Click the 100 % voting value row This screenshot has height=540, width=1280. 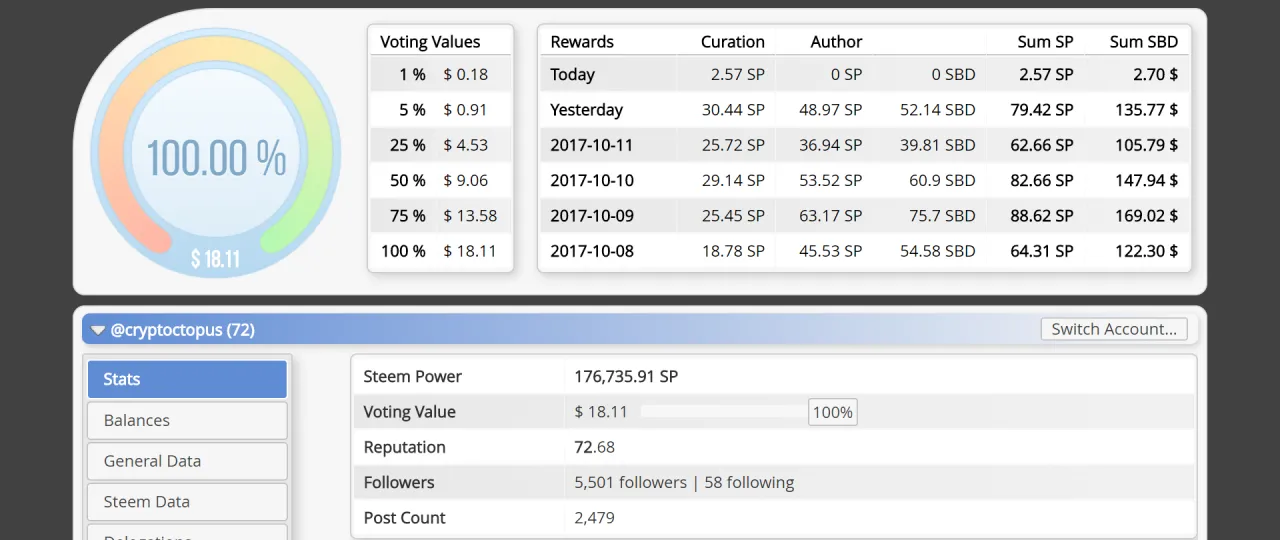(440, 251)
